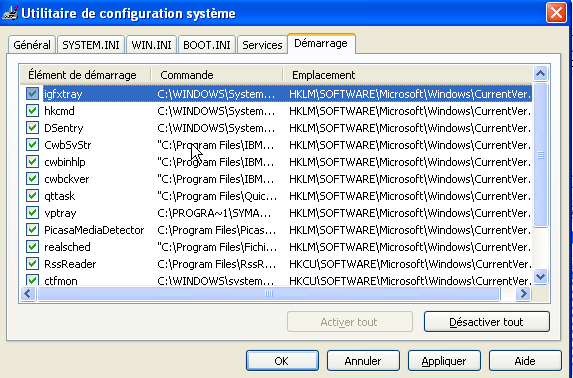Select the igfxtray row name
The width and height of the screenshot is (573, 378).
coord(63,94)
